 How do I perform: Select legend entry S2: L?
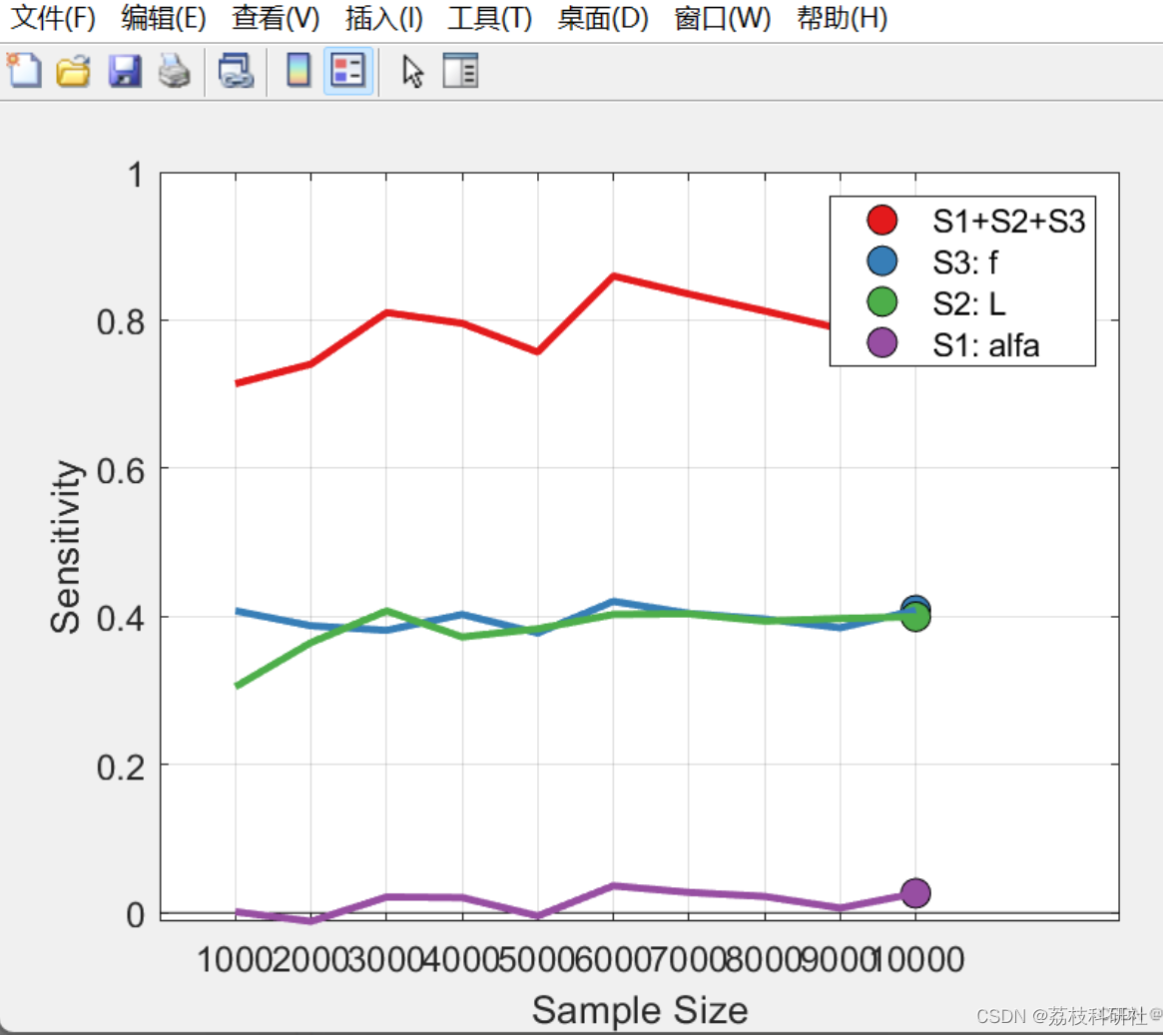(968, 304)
